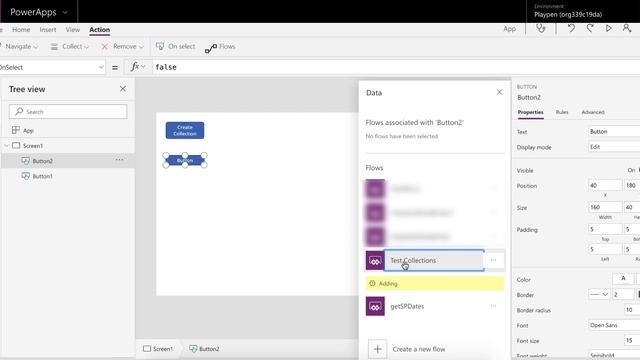
Task: Click the Tree view search field
Action: pyautogui.click(x=68, y=111)
